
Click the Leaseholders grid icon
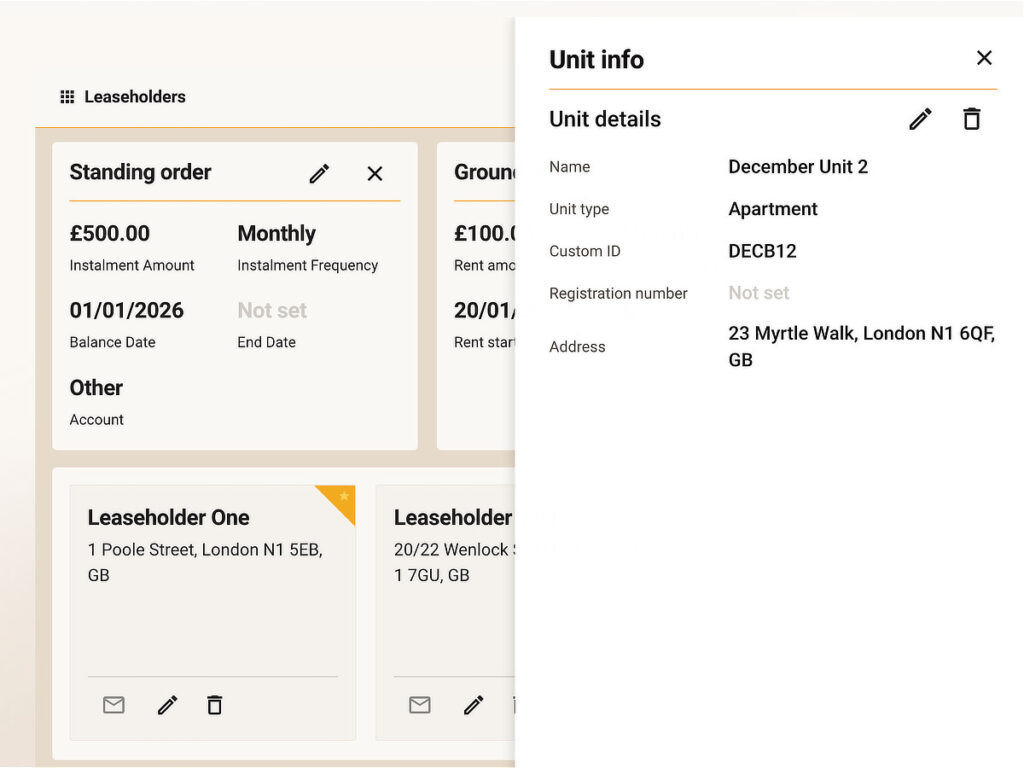[67, 97]
